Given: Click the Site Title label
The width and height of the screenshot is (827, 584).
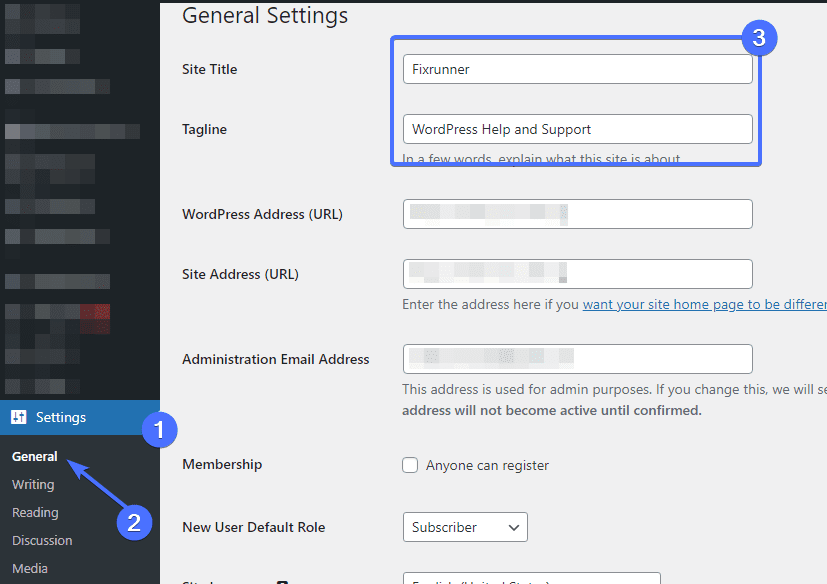Looking at the screenshot, I should point(209,69).
